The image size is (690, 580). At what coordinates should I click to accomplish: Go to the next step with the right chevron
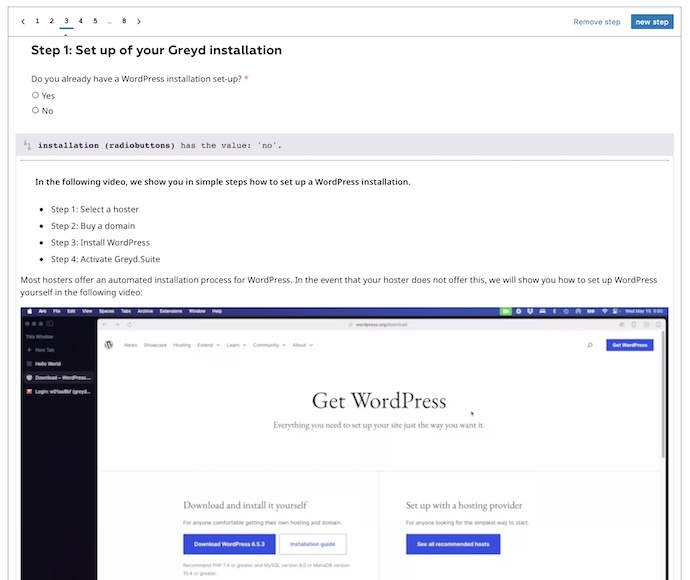click(139, 21)
